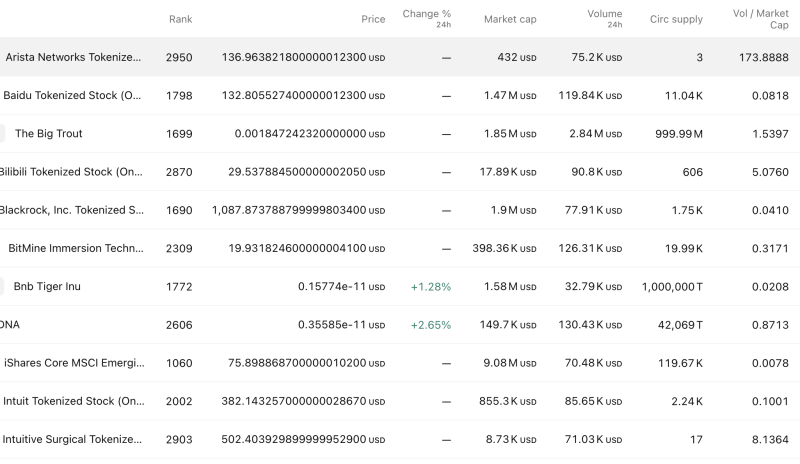Select rank value 2309
Viewport: 800px width, 464px height.
click(179, 249)
